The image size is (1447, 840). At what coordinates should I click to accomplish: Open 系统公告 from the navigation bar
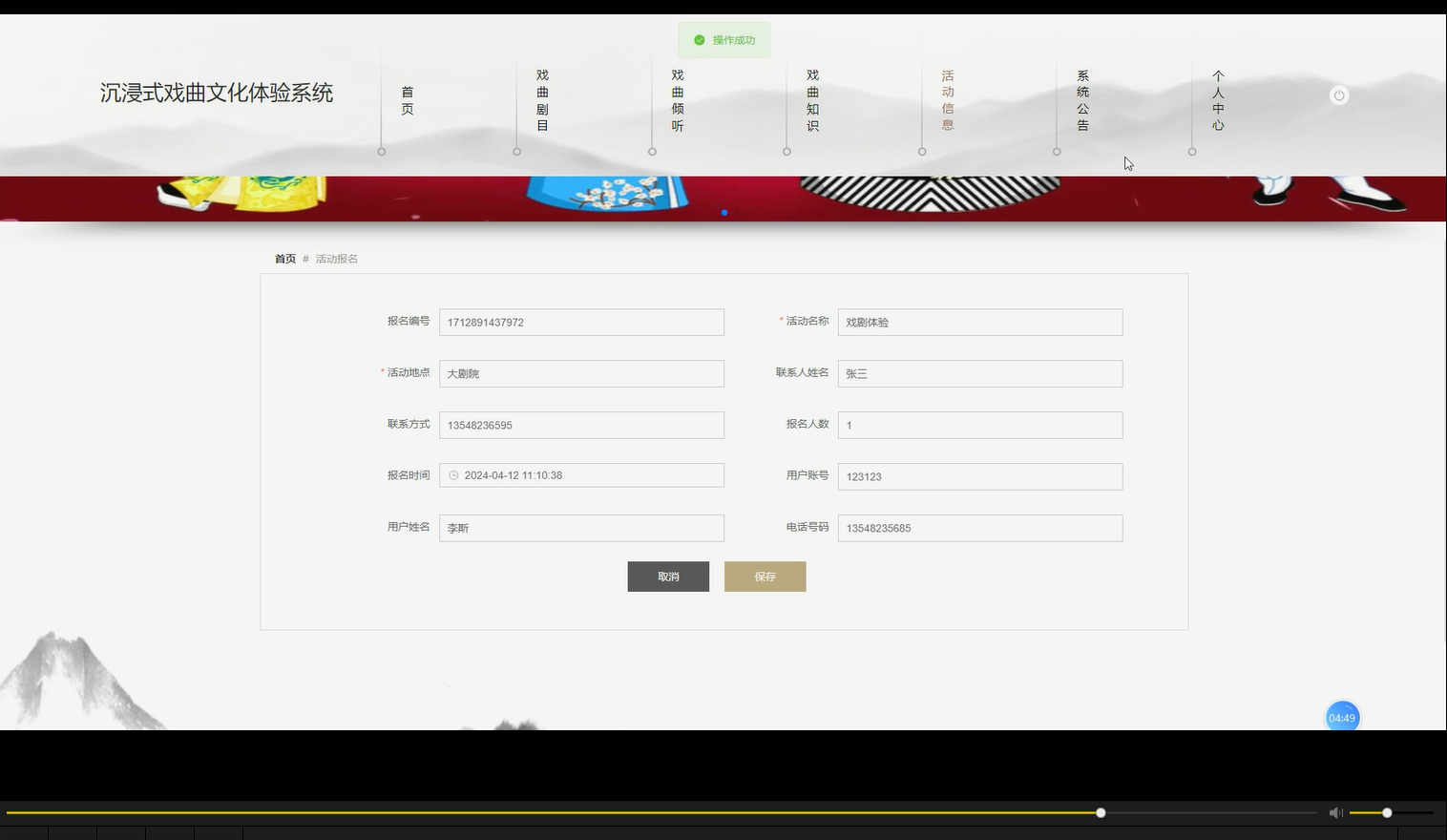1081,100
